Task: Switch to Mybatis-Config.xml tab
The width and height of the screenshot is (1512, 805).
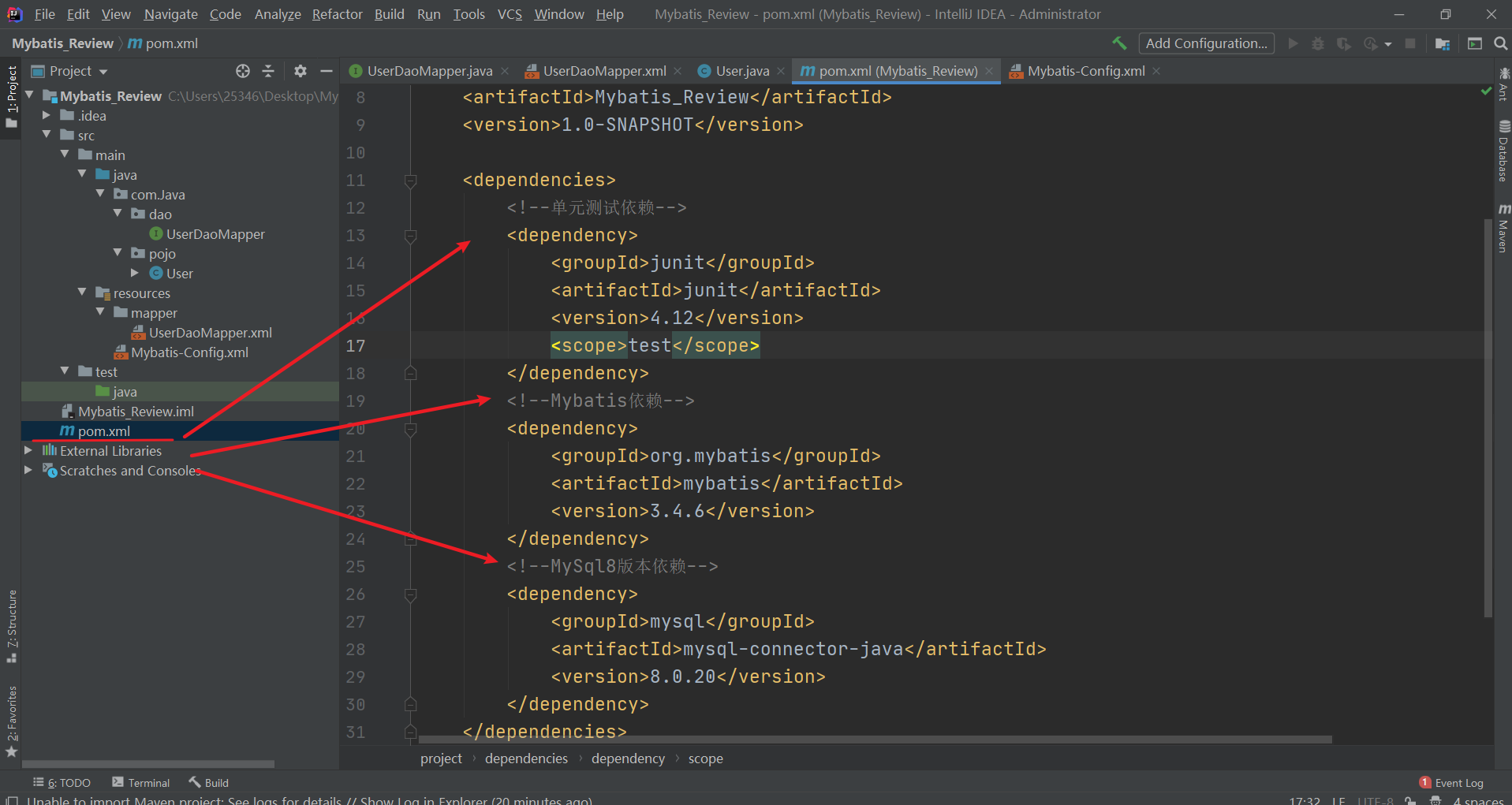Action: click(x=1086, y=71)
